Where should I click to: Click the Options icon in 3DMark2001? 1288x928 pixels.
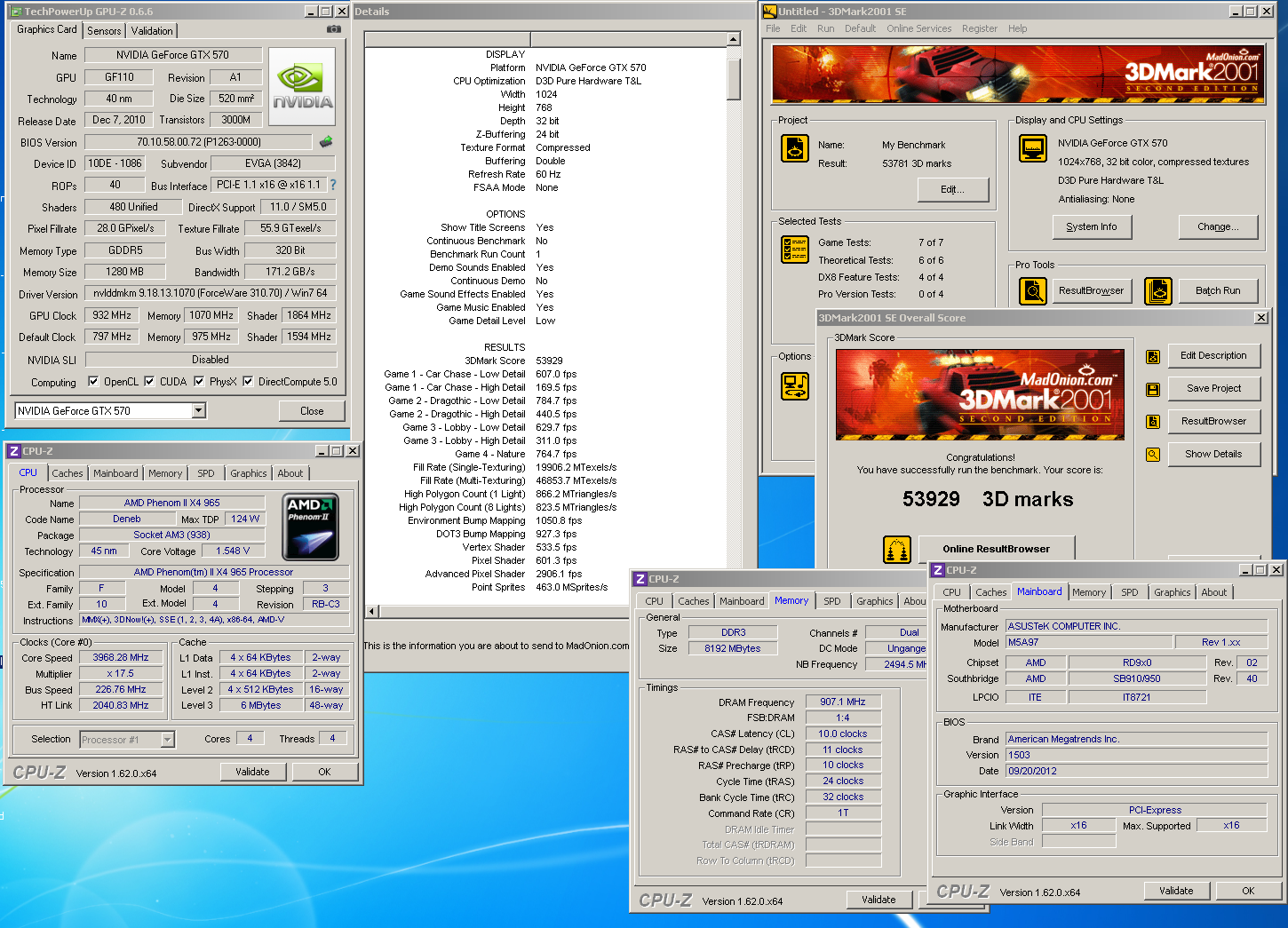795,385
